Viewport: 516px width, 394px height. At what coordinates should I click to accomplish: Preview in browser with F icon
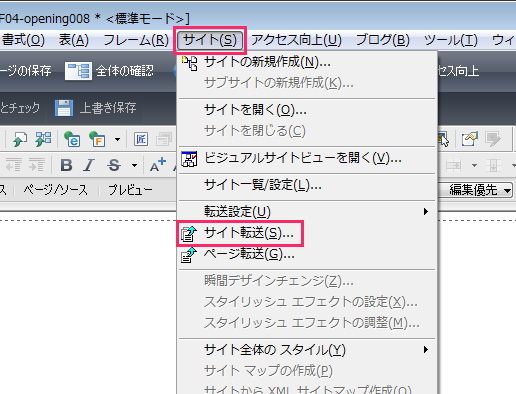click(97, 139)
